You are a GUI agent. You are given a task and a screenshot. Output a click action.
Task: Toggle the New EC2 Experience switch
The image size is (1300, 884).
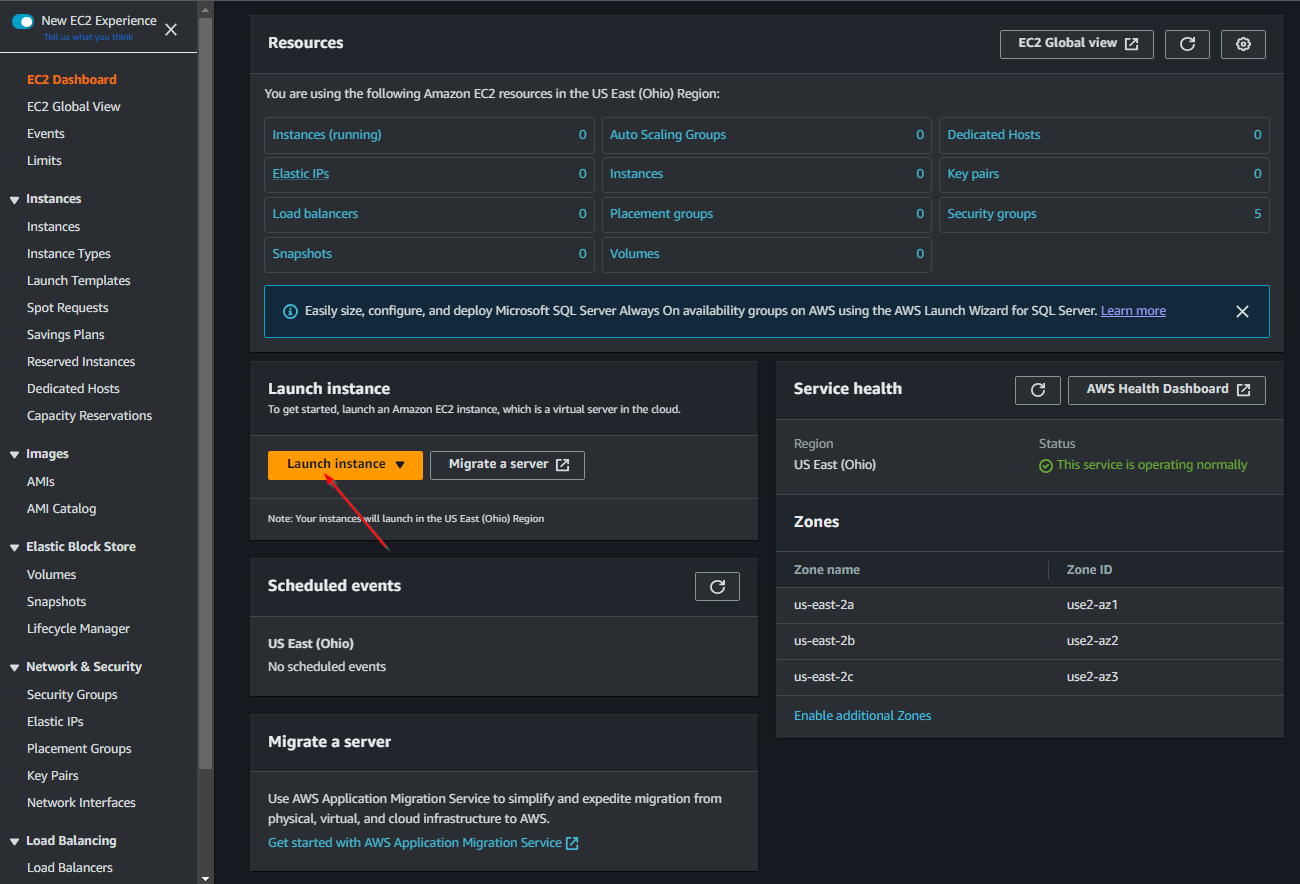pos(23,21)
